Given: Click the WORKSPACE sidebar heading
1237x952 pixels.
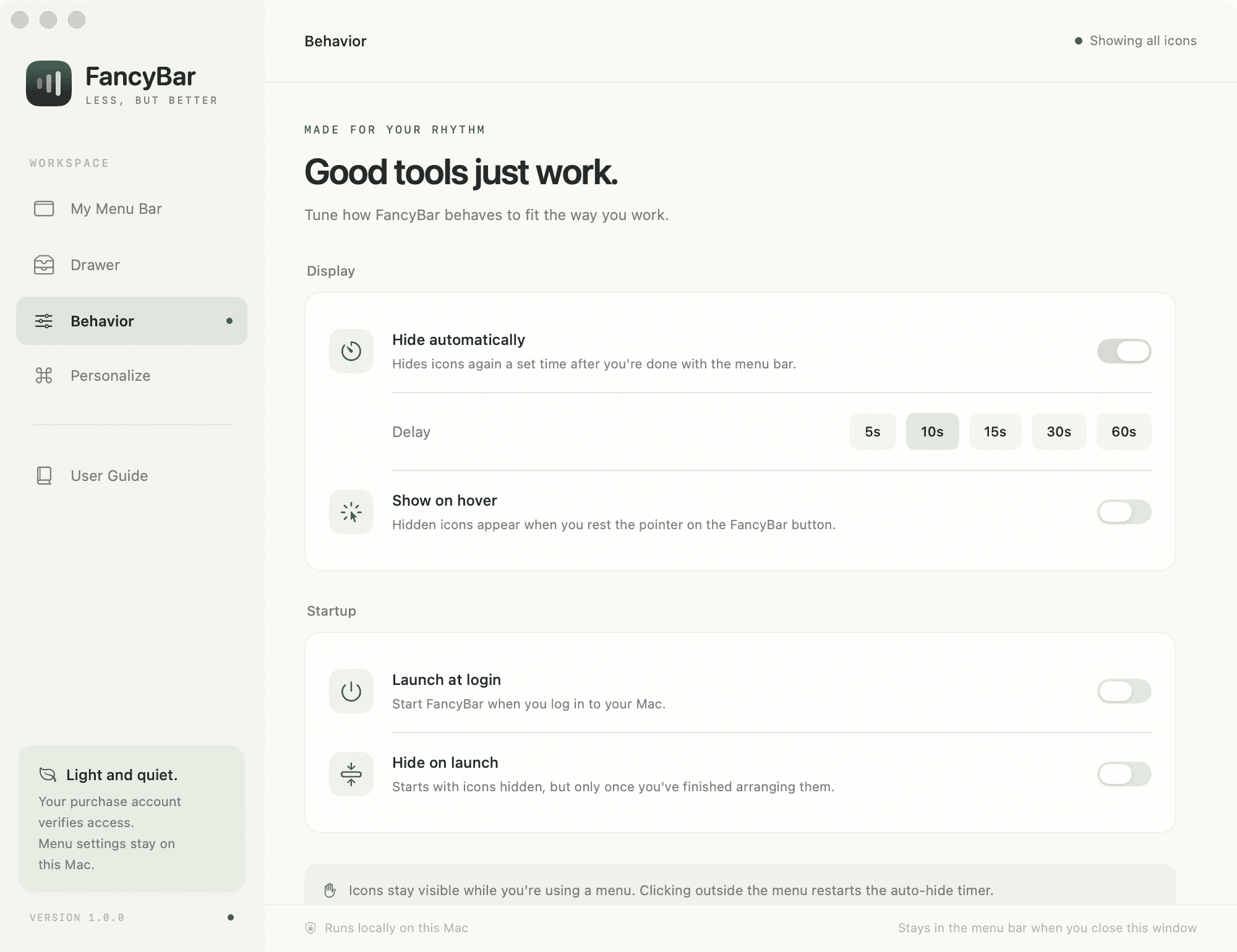Looking at the screenshot, I should 69,163.
